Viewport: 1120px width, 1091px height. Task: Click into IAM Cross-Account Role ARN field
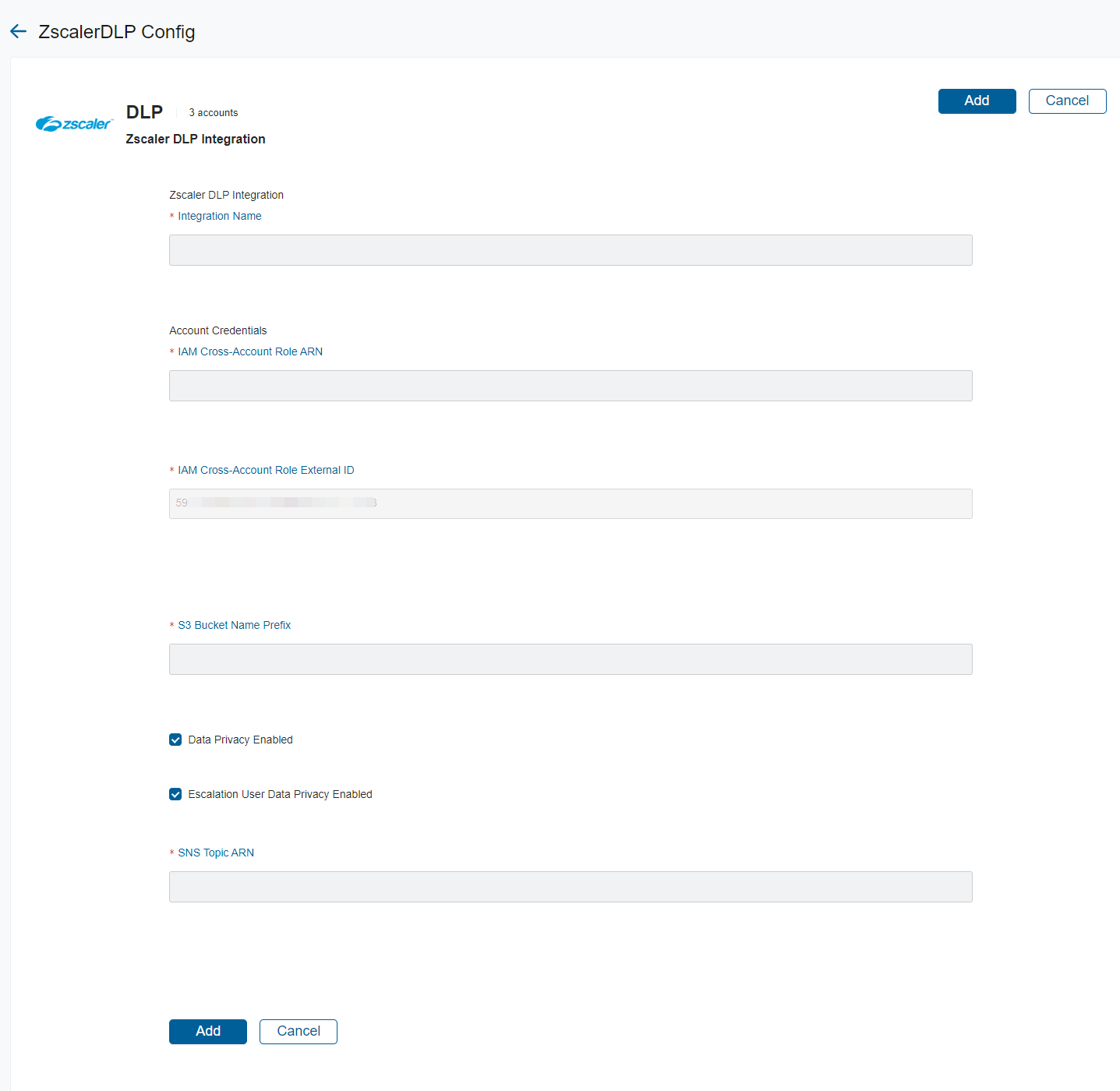click(x=570, y=386)
